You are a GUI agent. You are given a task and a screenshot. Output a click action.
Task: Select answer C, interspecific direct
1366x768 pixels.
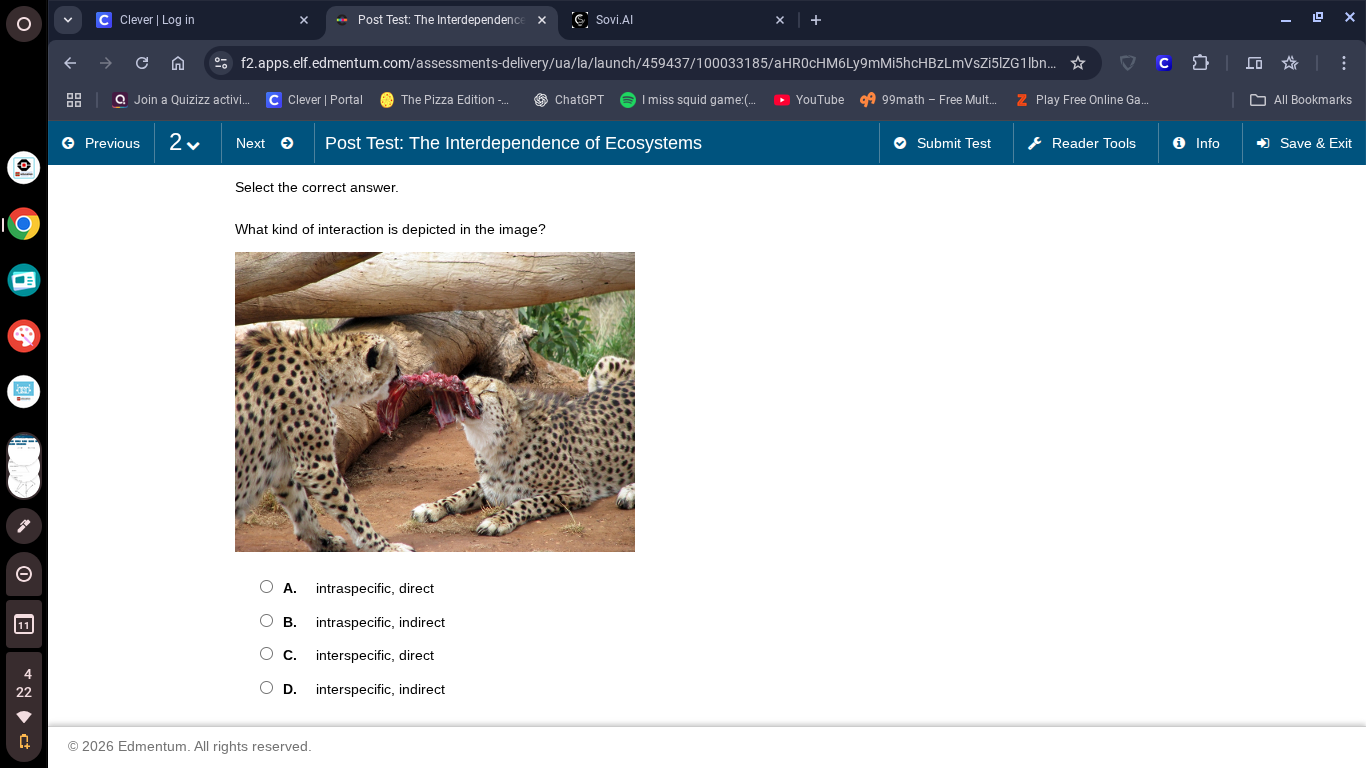click(266, 653)
